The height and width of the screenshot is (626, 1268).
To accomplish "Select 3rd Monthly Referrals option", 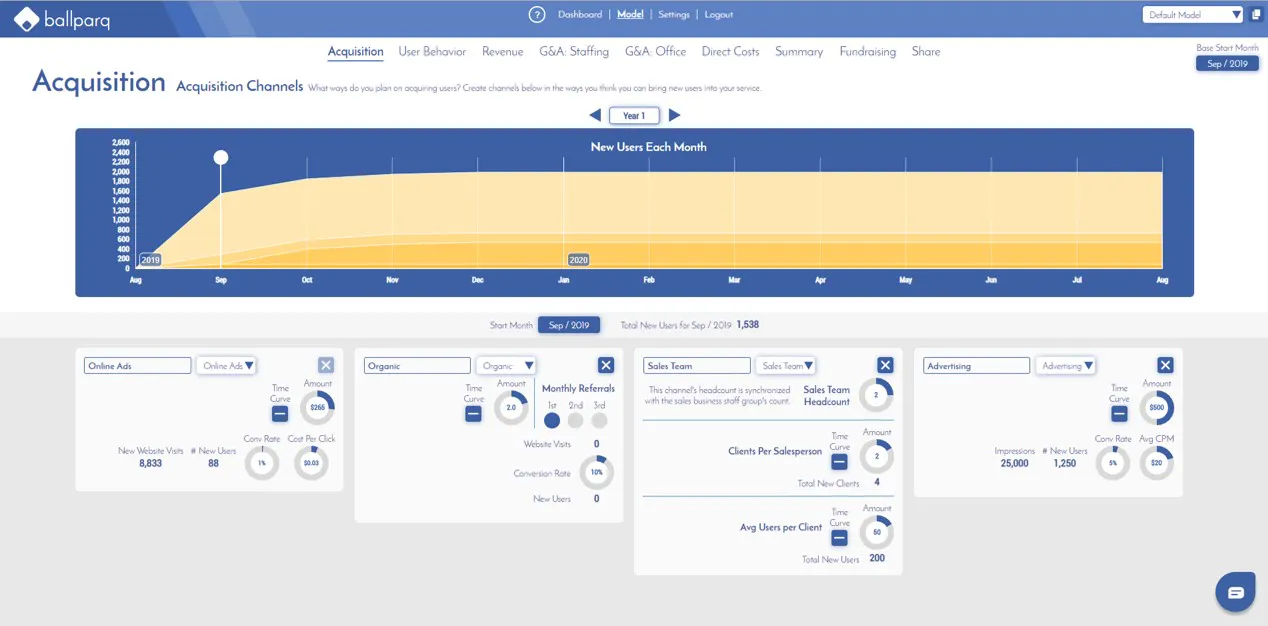I will [x=599, y=421].
